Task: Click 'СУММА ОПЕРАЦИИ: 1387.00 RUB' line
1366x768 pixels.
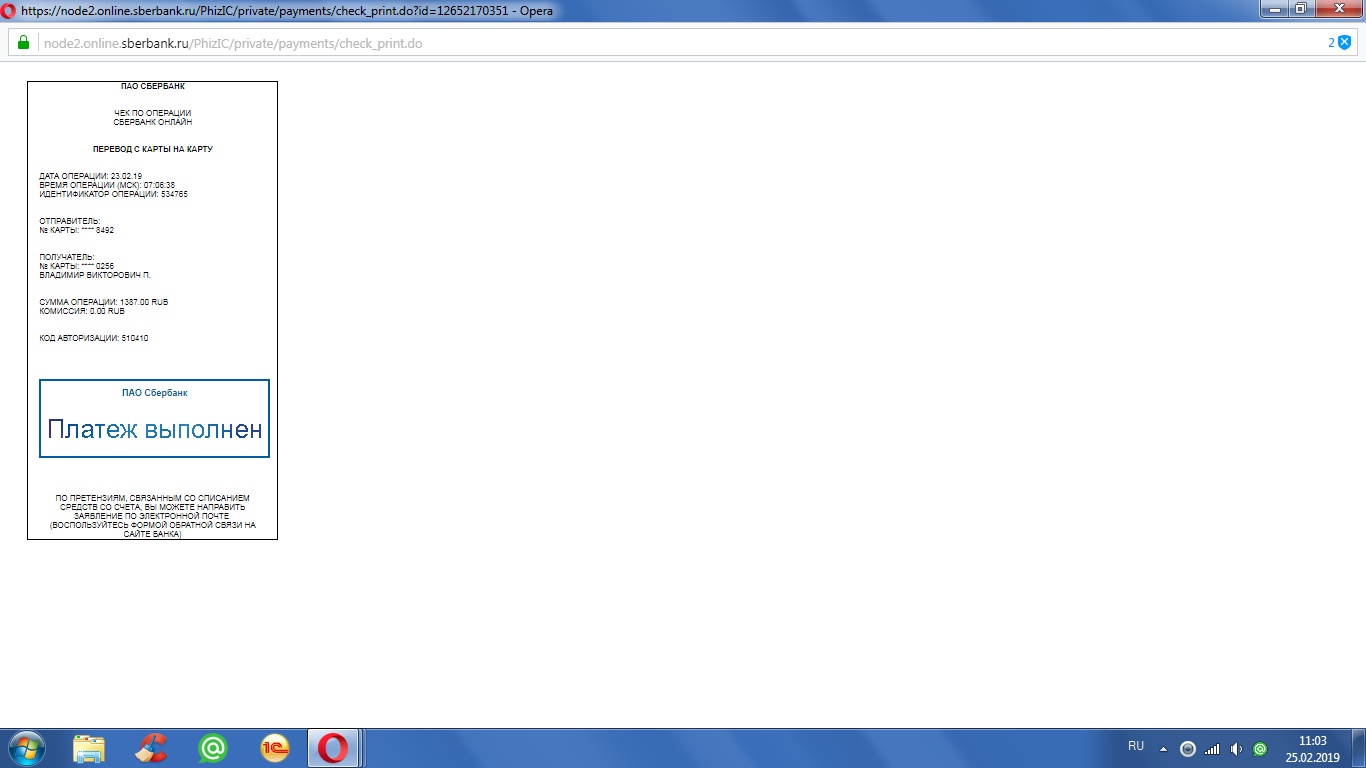Action: click(x=104, y=302)
